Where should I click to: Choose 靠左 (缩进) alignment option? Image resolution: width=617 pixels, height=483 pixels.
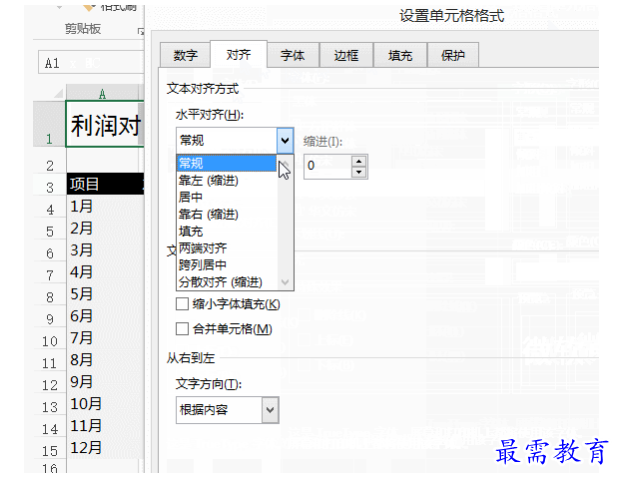click(x=226, y=180)
